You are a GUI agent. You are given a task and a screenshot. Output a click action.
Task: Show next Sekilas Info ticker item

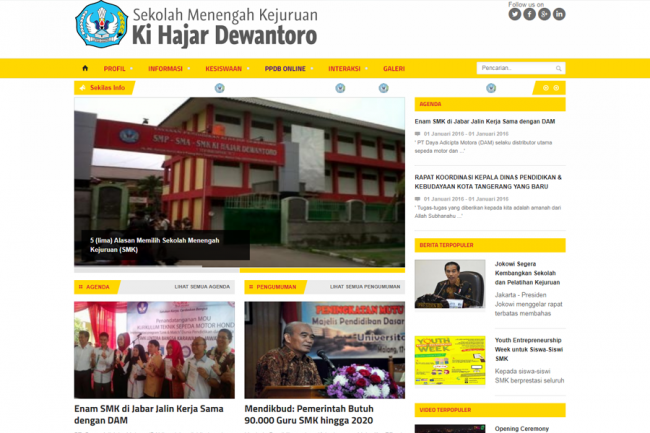tap(556, 88)
